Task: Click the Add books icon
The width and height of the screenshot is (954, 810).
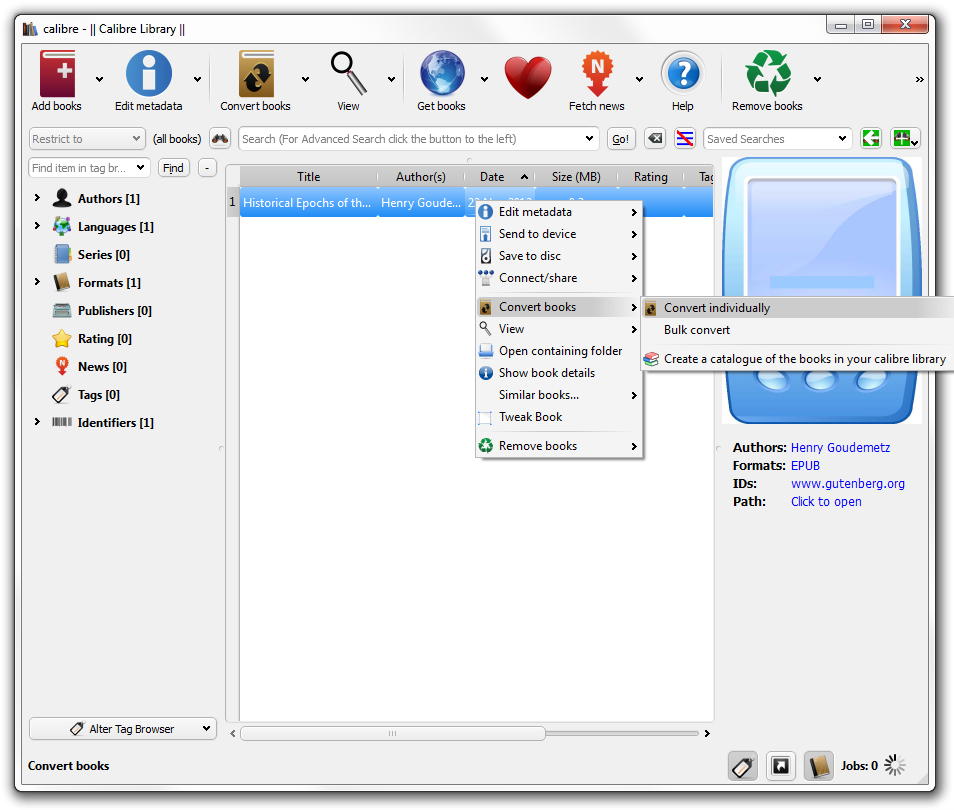Action: coord(57,74)
